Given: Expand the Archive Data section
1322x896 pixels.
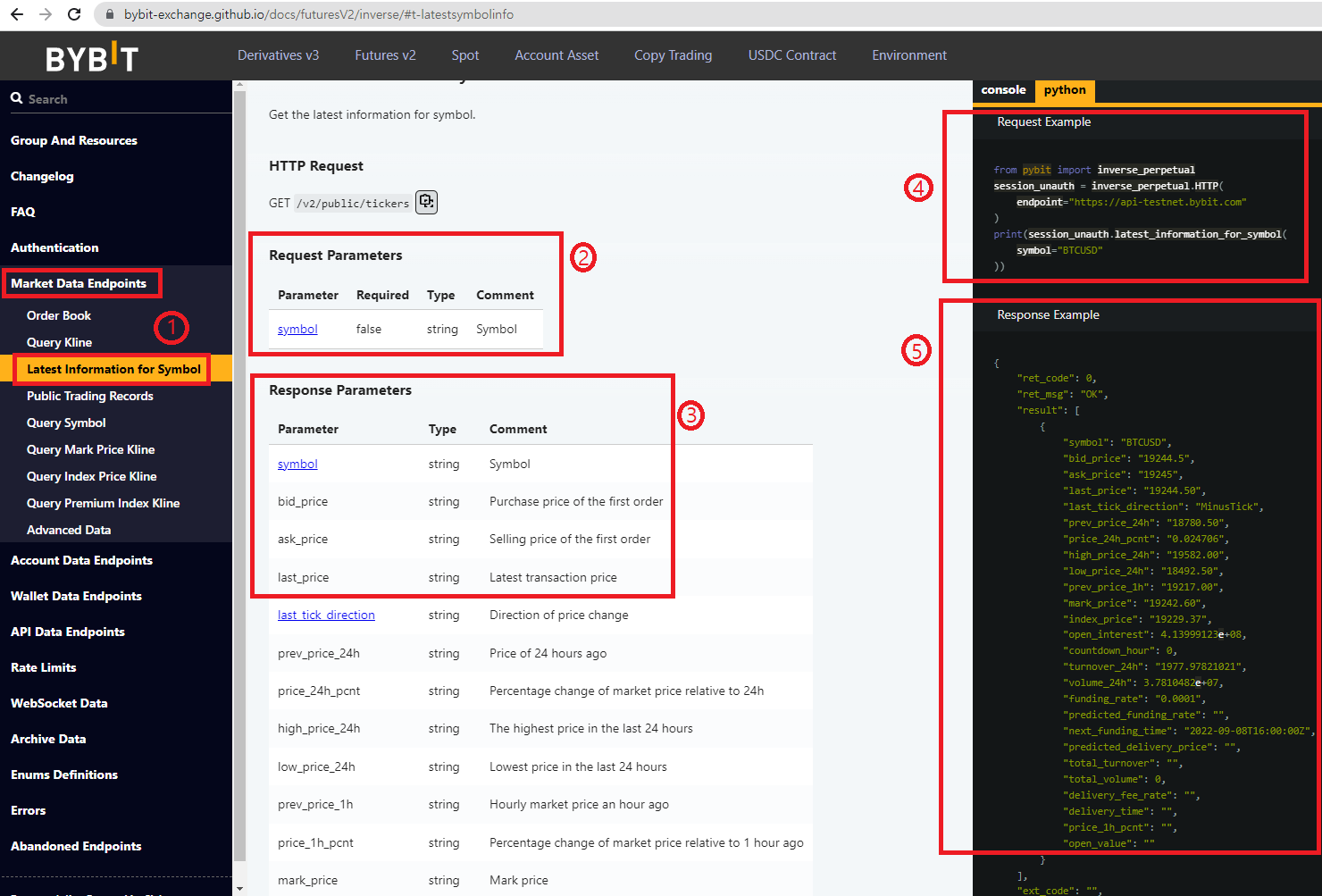Looking at the screenshot, I should pos(48,739).
